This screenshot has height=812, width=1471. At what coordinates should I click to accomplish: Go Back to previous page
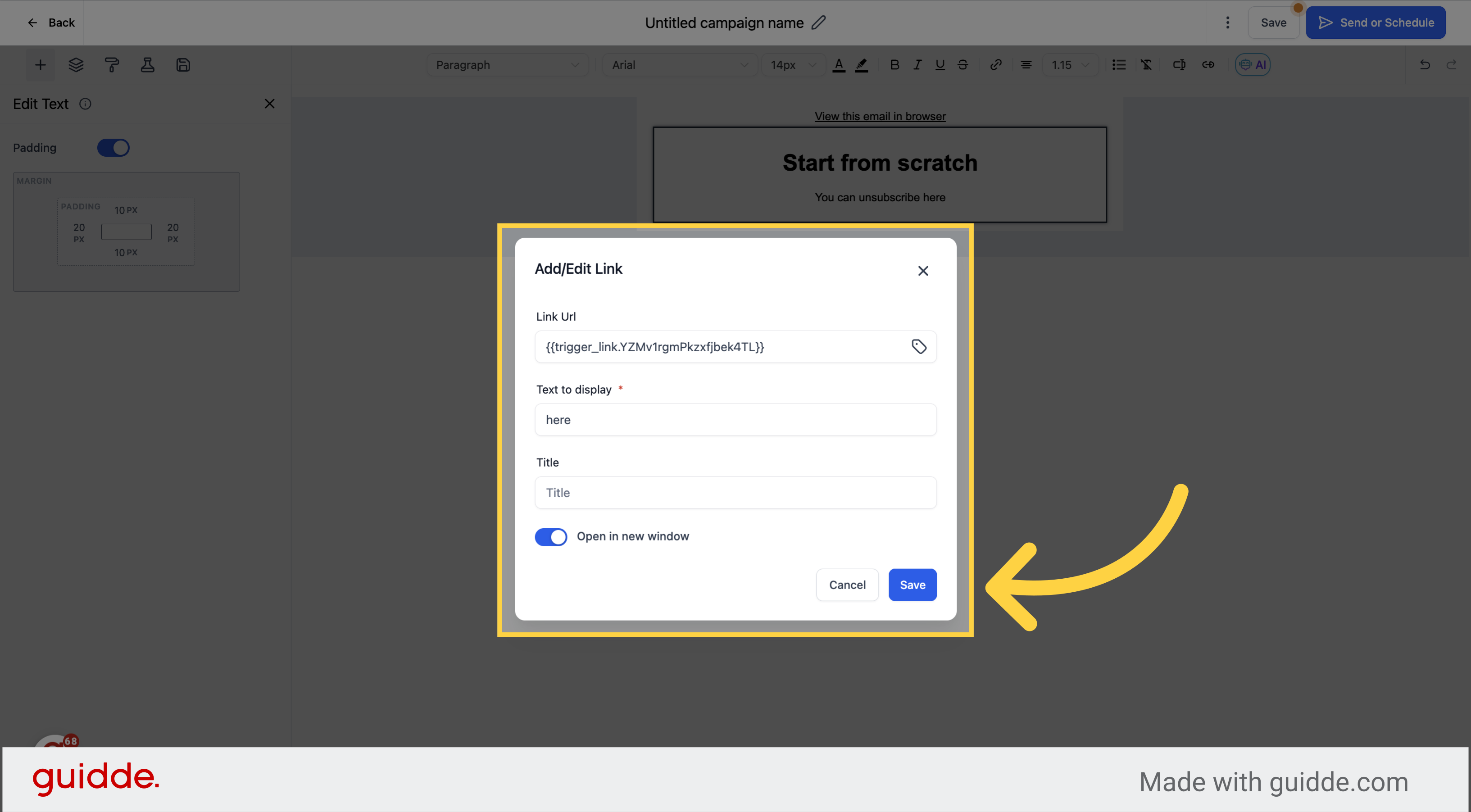51,23
